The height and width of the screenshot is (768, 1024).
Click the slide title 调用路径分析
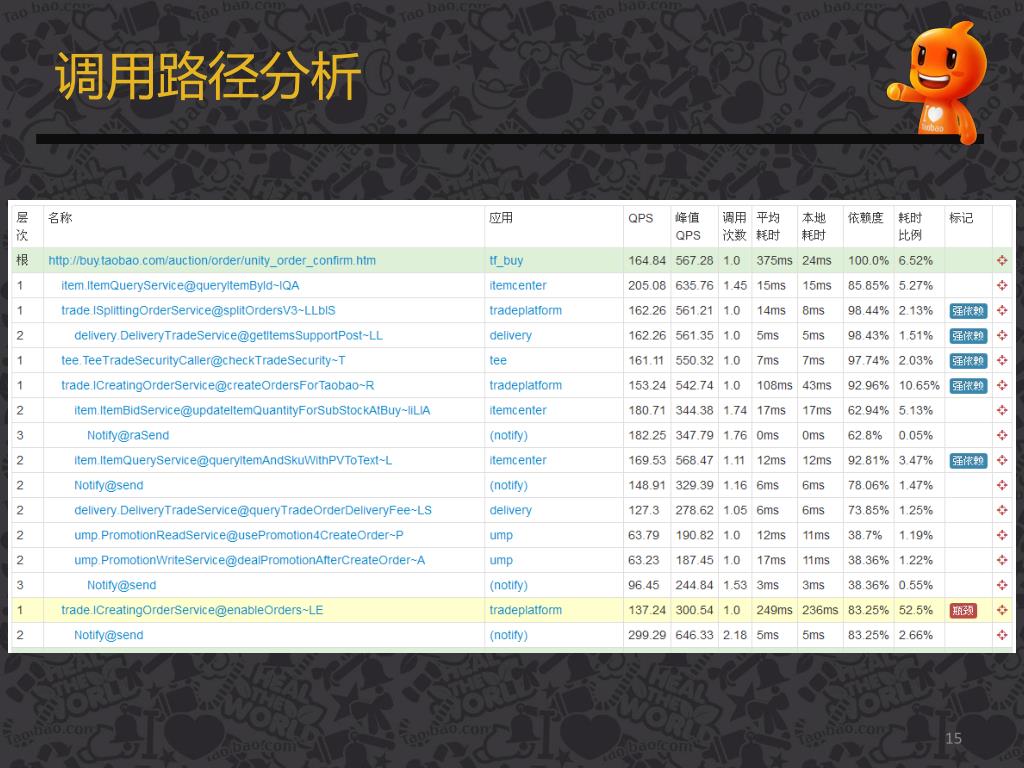pos(208,76)
